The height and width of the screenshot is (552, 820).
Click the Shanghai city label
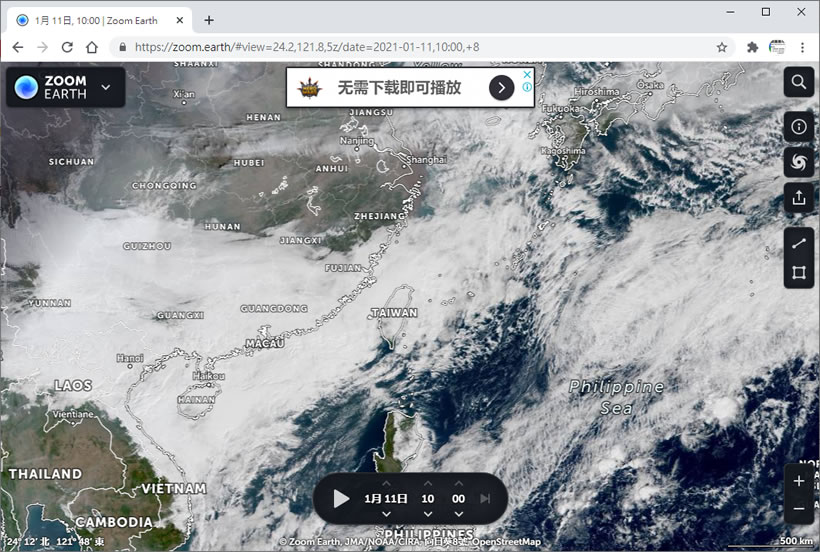point(426,159)
